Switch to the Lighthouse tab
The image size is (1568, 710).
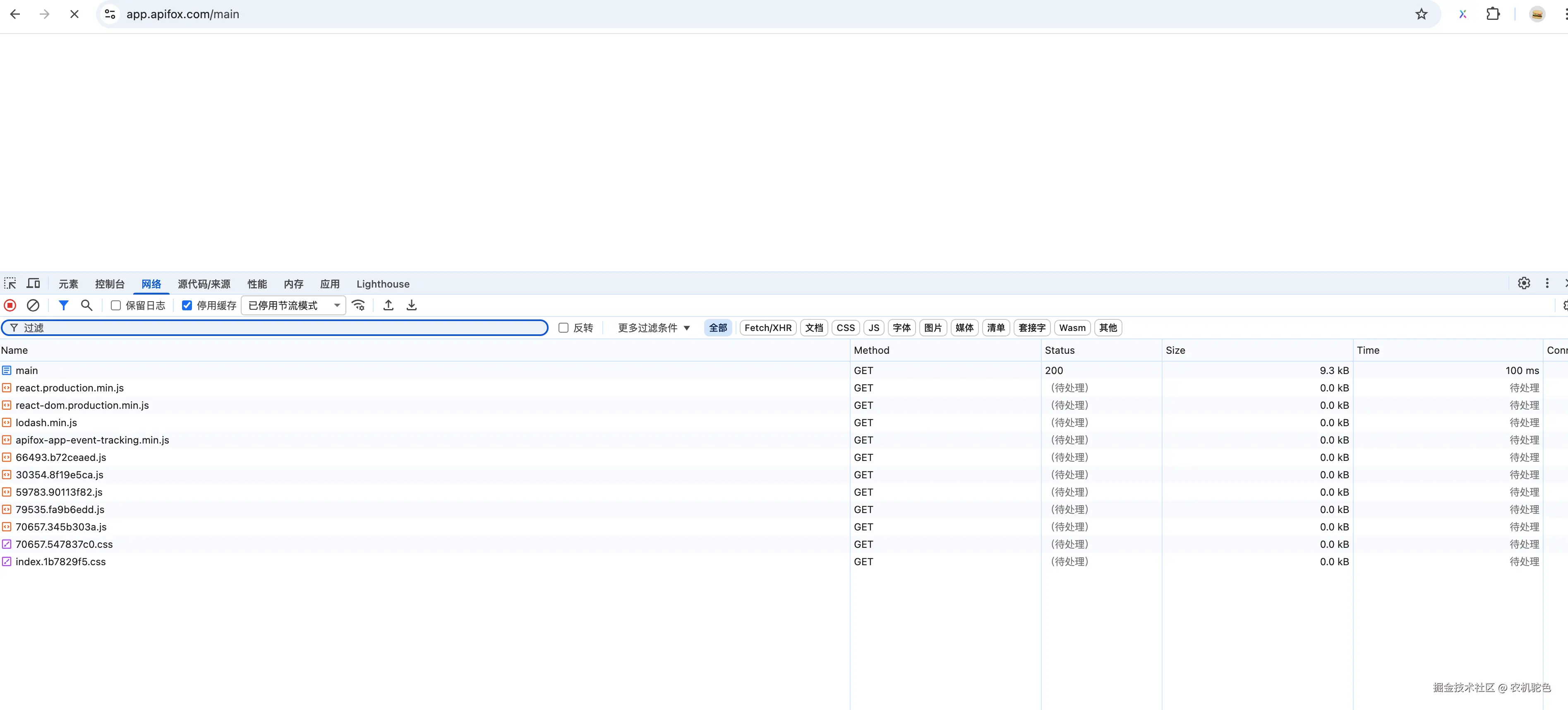[x=383, y=284]
